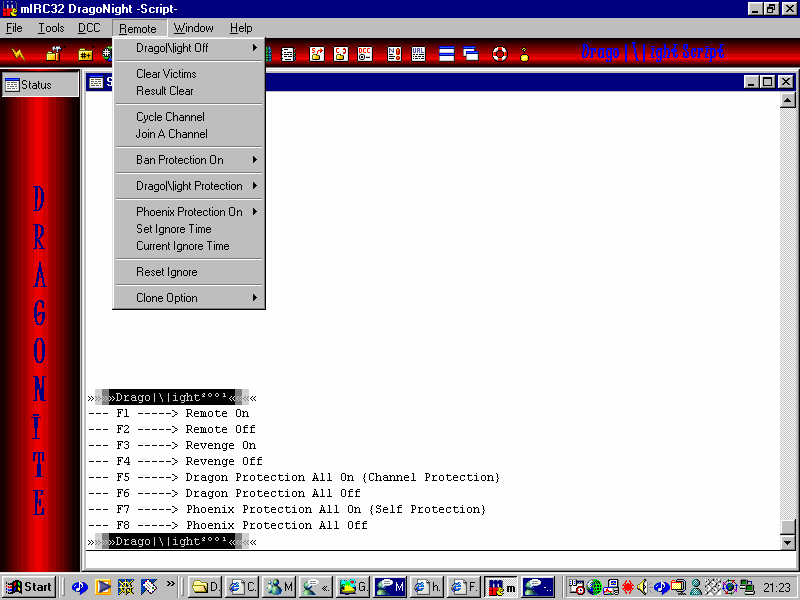Click the Connect lightning bolt icon
Image resolution: width=800 pixels, height=600 pixels.
pyautogui.click(x=18, y=54)
